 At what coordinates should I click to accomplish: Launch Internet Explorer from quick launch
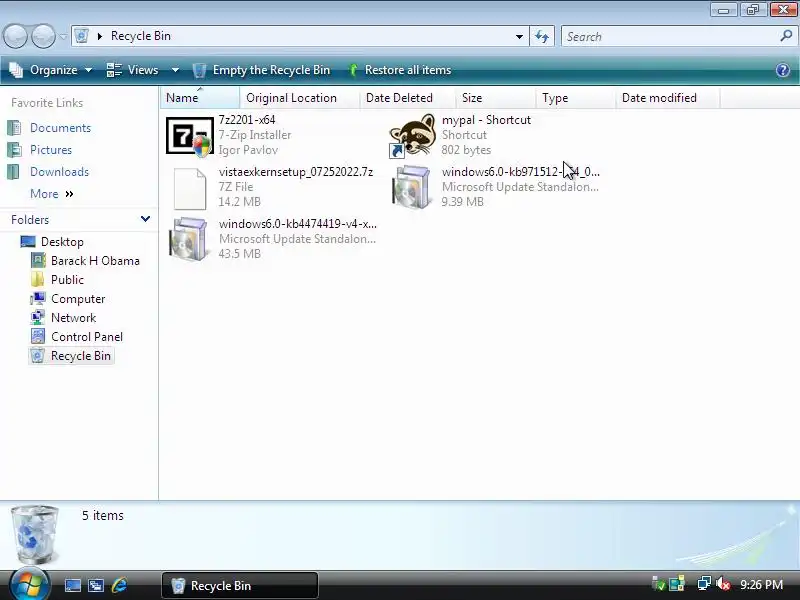coord(119,586)
